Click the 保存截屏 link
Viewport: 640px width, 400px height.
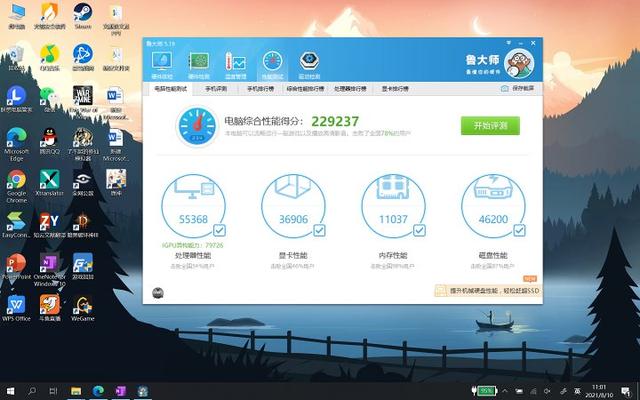click(523, 88)
